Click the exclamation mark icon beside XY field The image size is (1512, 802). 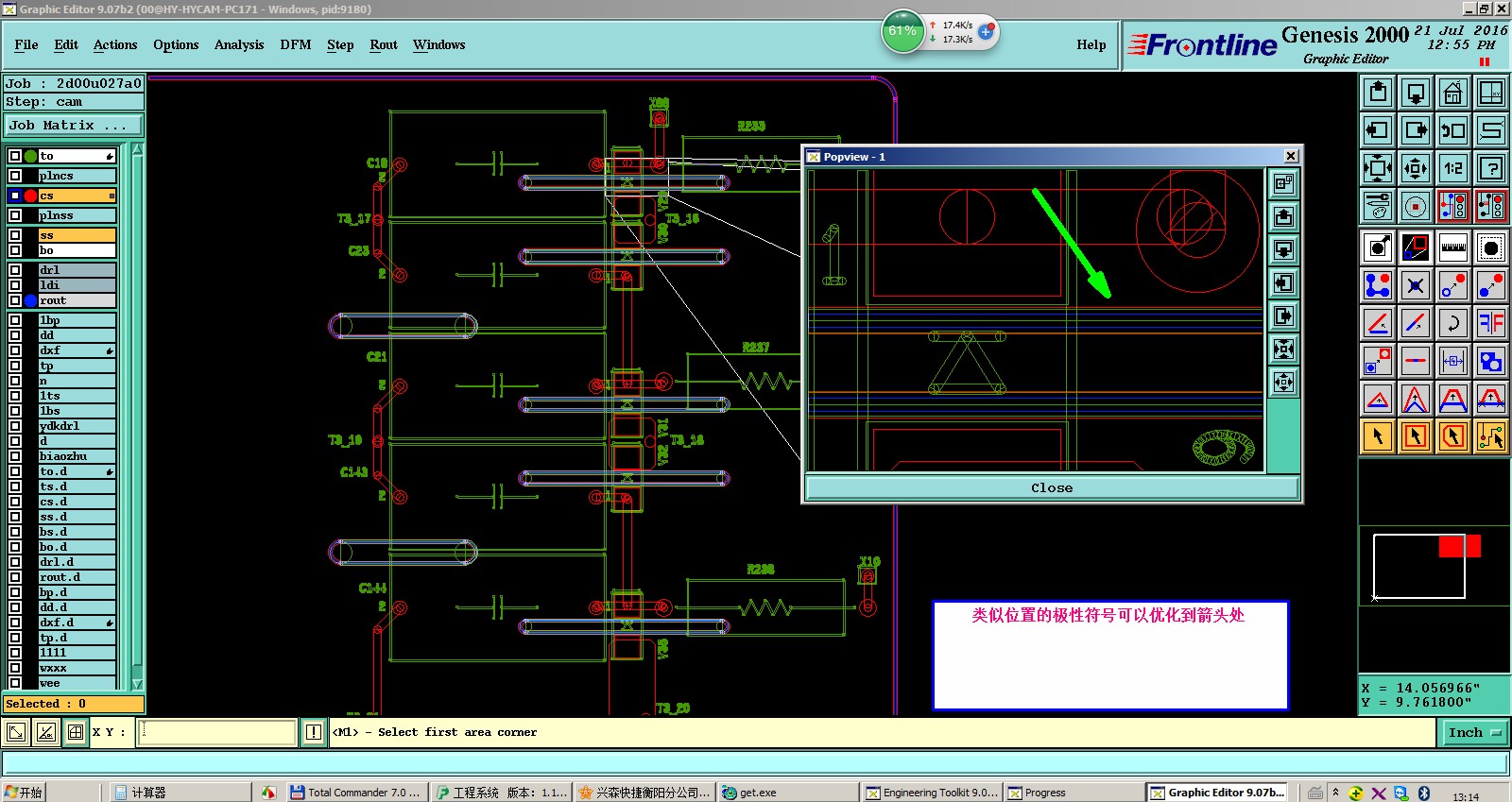(x=314, y=732)
